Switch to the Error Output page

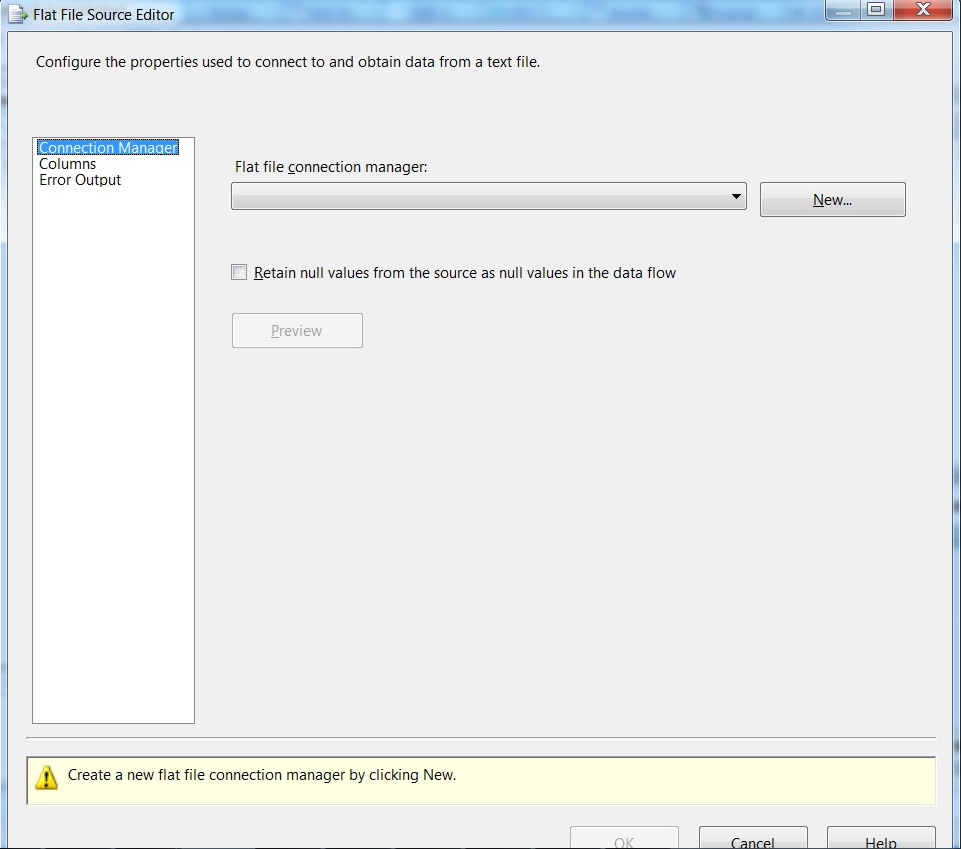point(80,180)
